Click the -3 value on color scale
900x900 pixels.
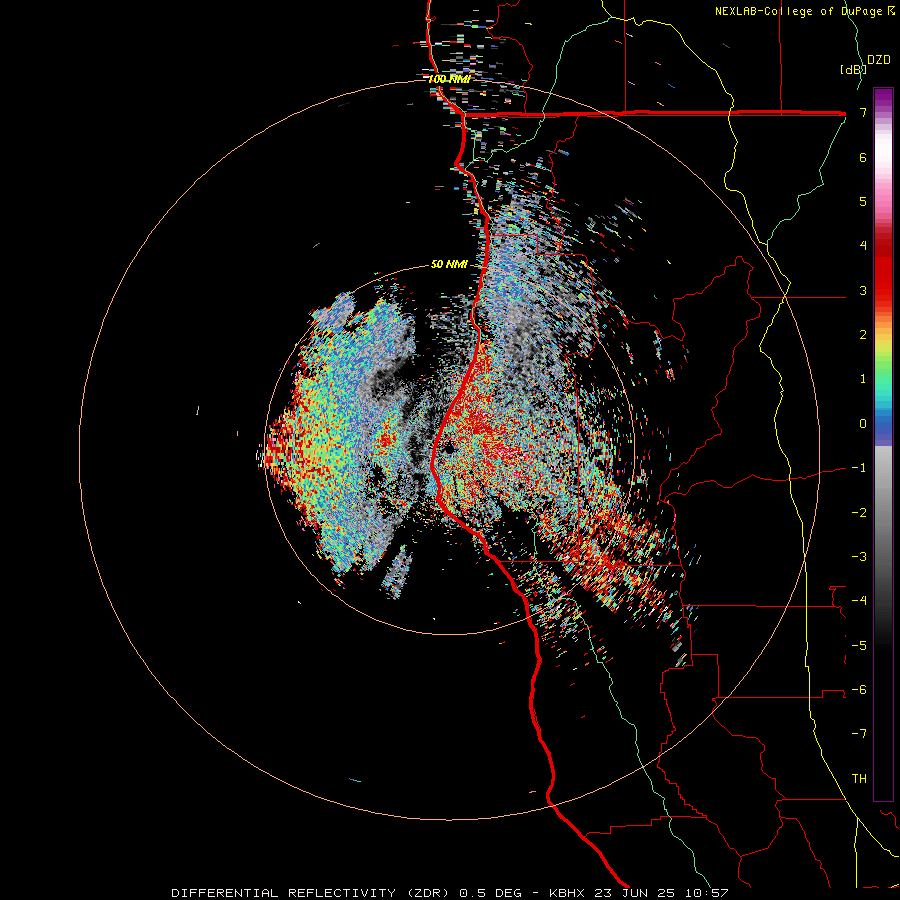859,557
